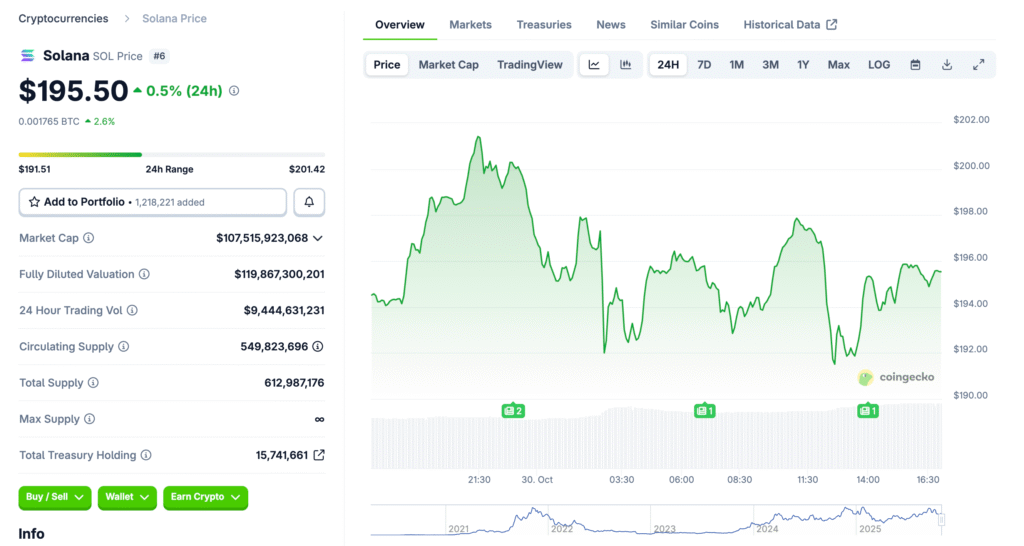Switch chart to Market Cap view
The width and height of the screenshot is (1024, 546).
point(448,65)
